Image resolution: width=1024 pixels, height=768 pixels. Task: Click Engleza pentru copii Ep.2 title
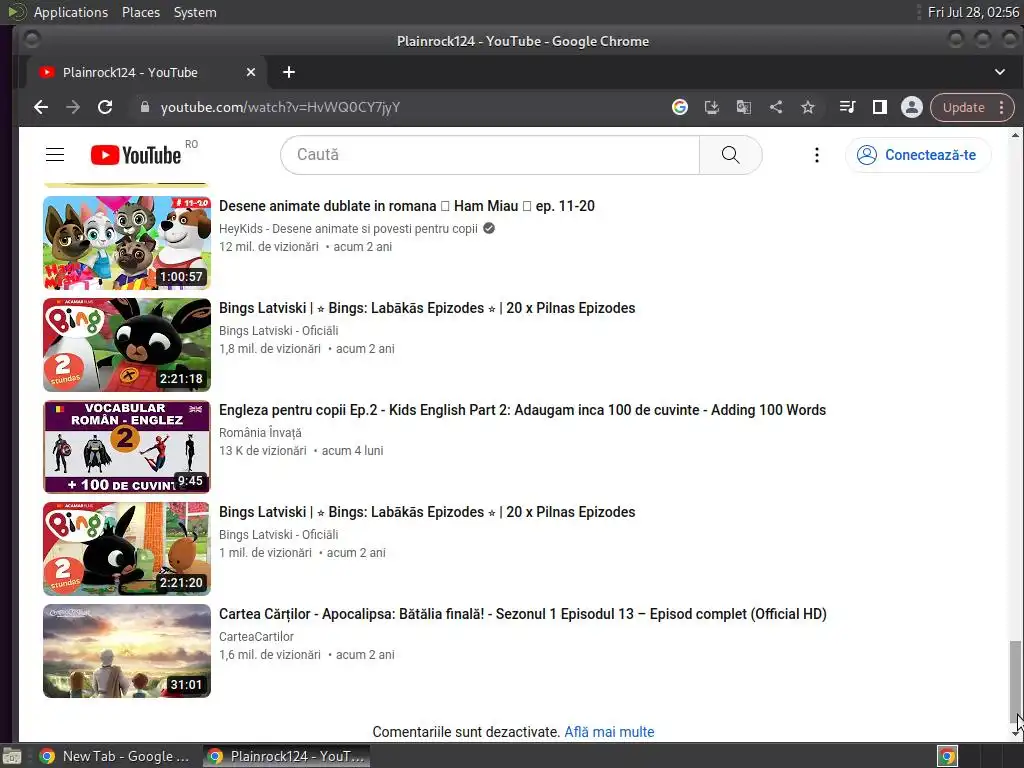click(522, 410)
